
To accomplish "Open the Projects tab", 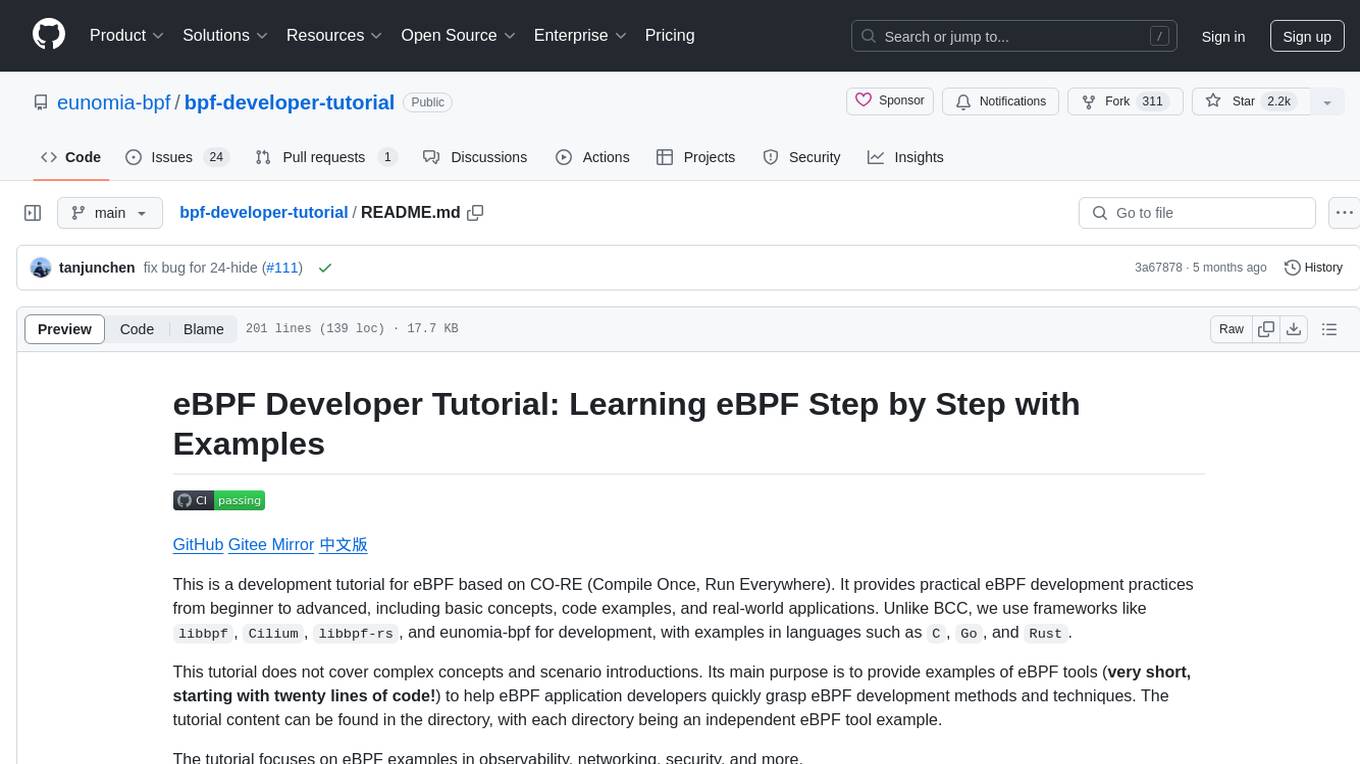I will tap(696, 157).
